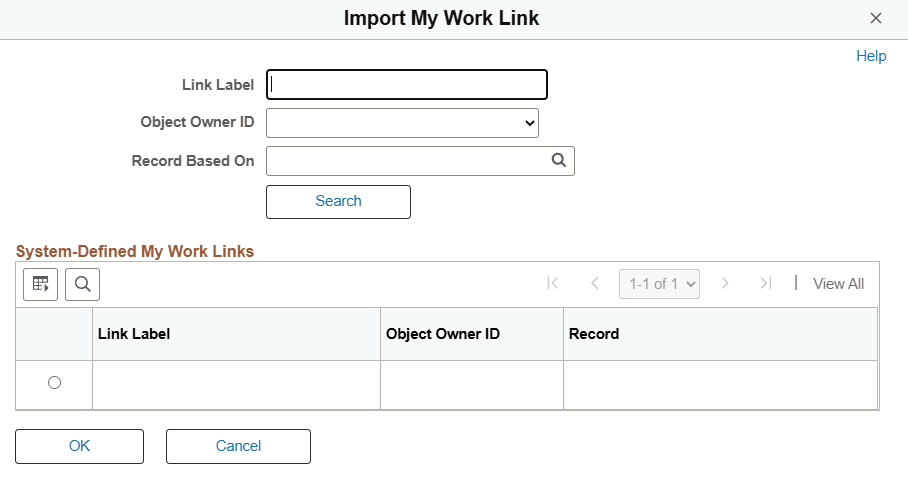908x477 pixels.
Task: Click the Record column header
Action: 594,334
